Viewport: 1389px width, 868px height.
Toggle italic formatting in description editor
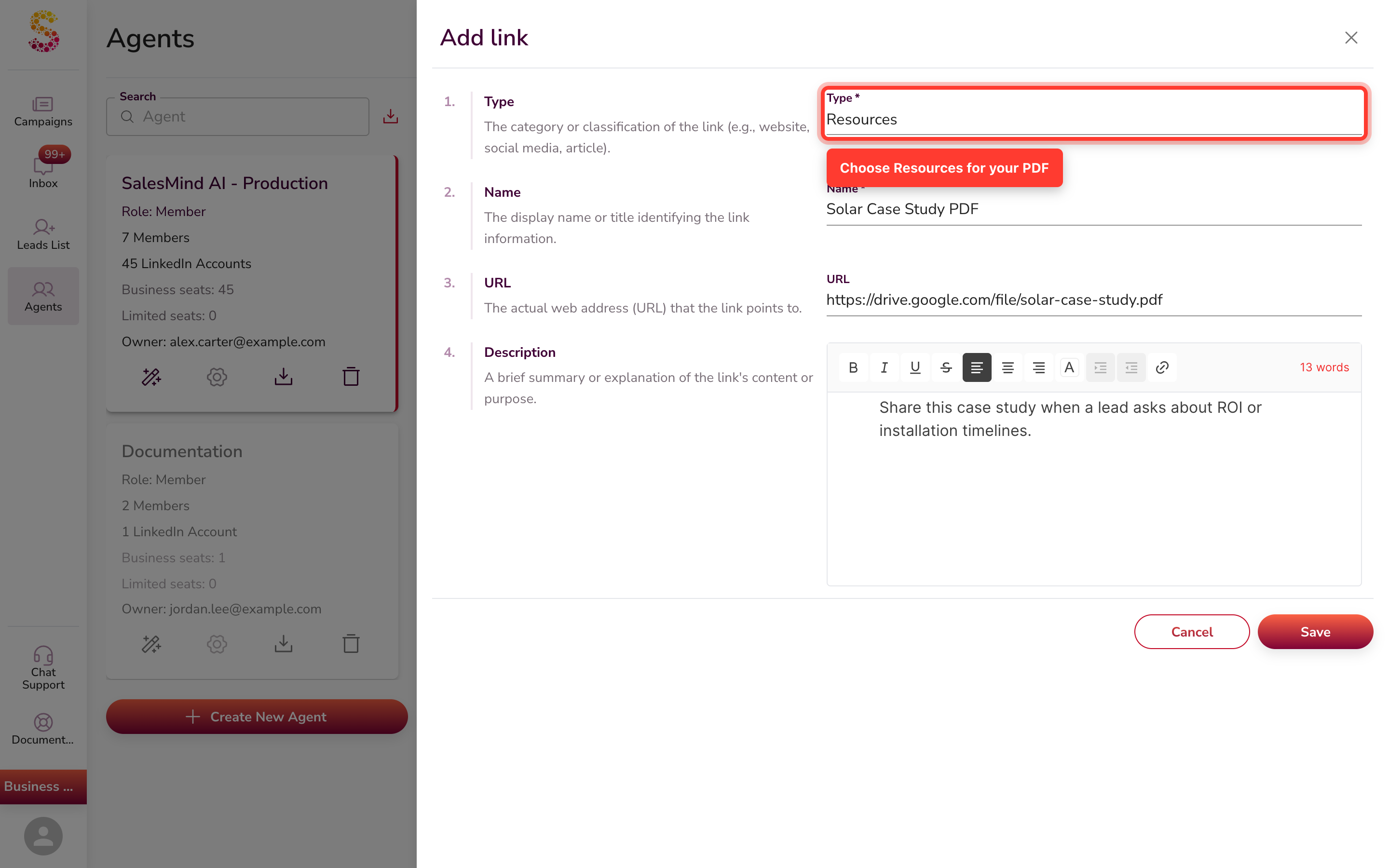coord(885,367)
